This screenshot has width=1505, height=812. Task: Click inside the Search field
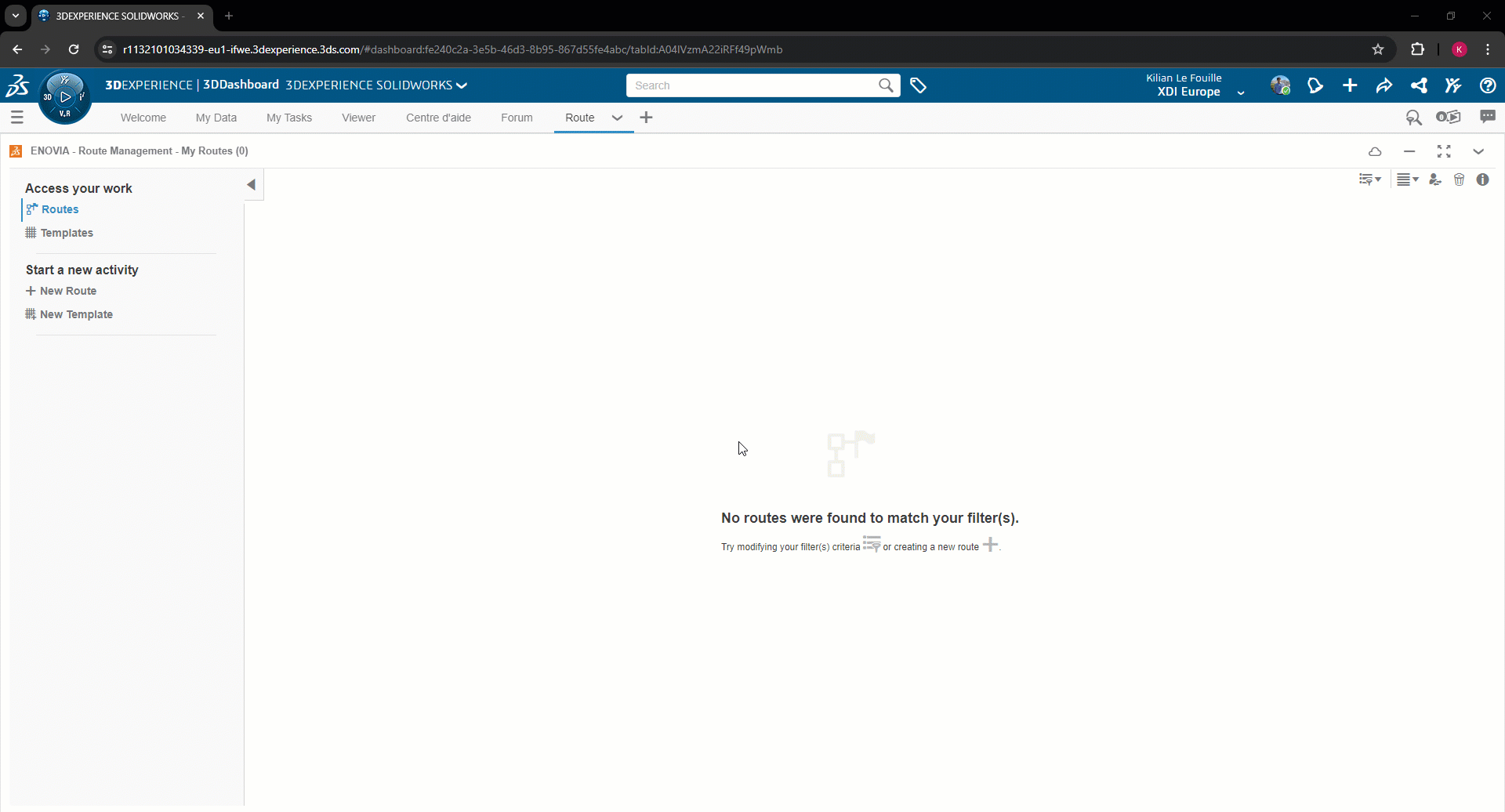tap(752, 85)
